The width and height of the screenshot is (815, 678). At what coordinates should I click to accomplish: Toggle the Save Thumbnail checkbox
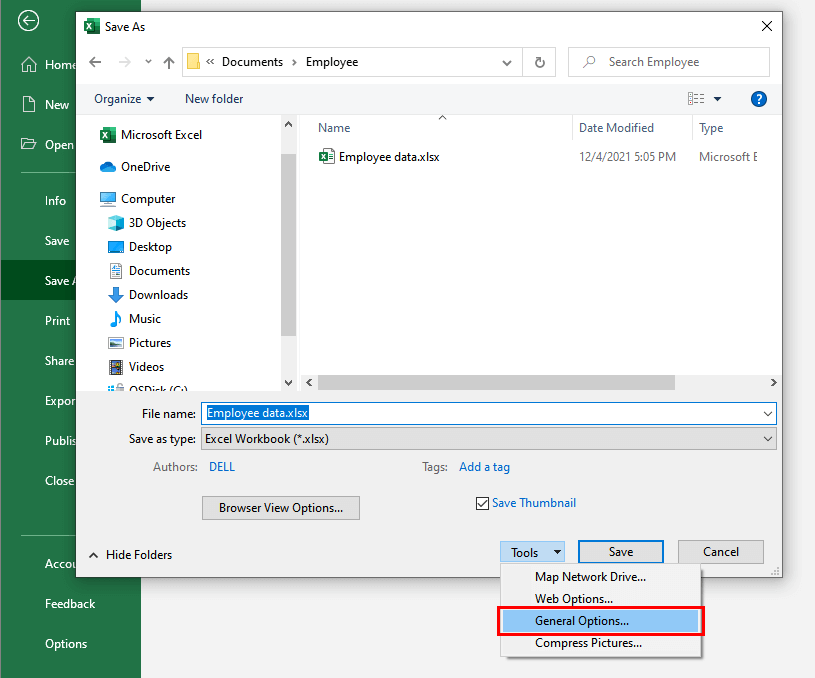click(x=482, y=504)
